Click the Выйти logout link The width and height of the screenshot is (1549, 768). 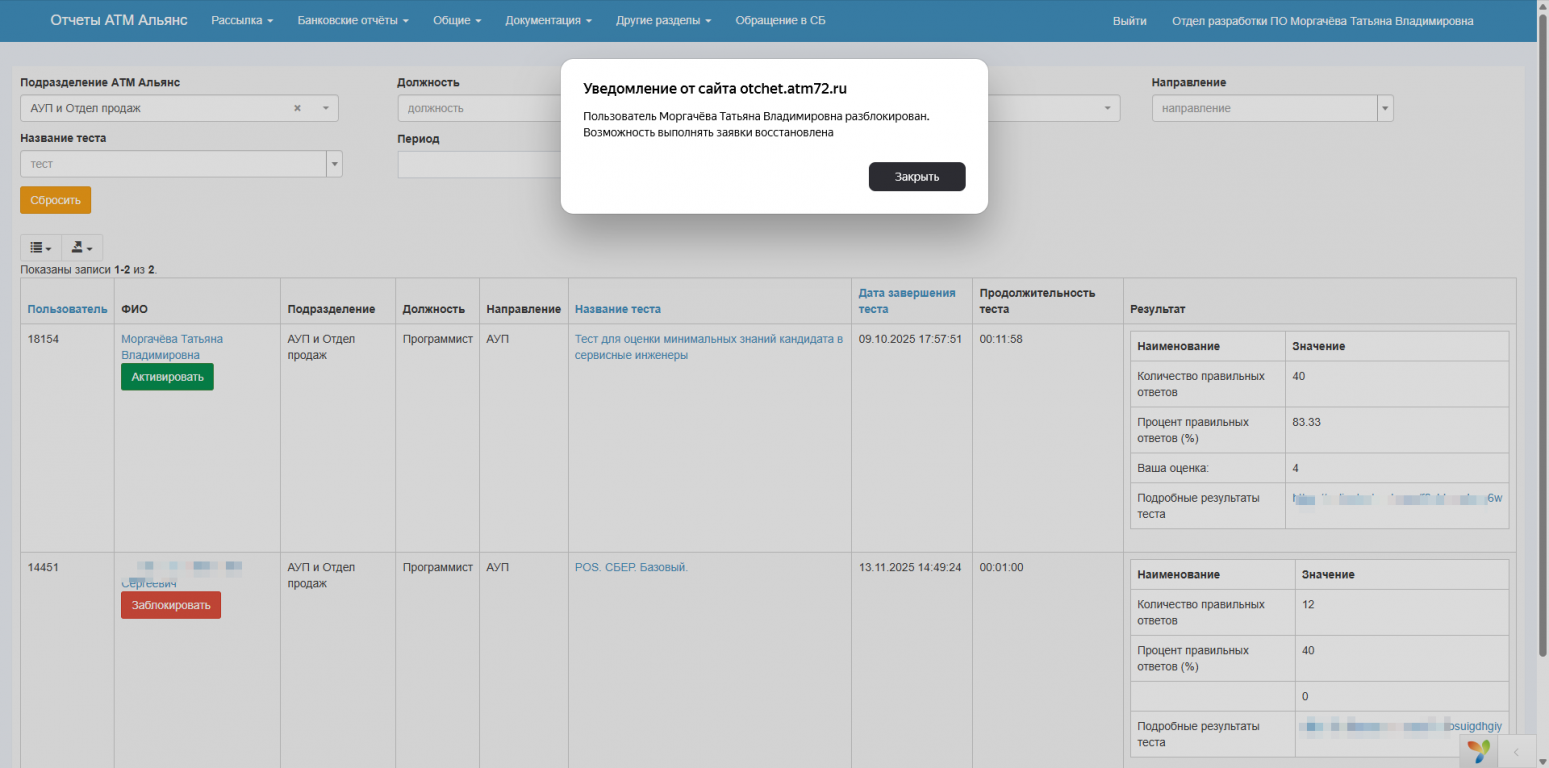(x=1129, y=21)
